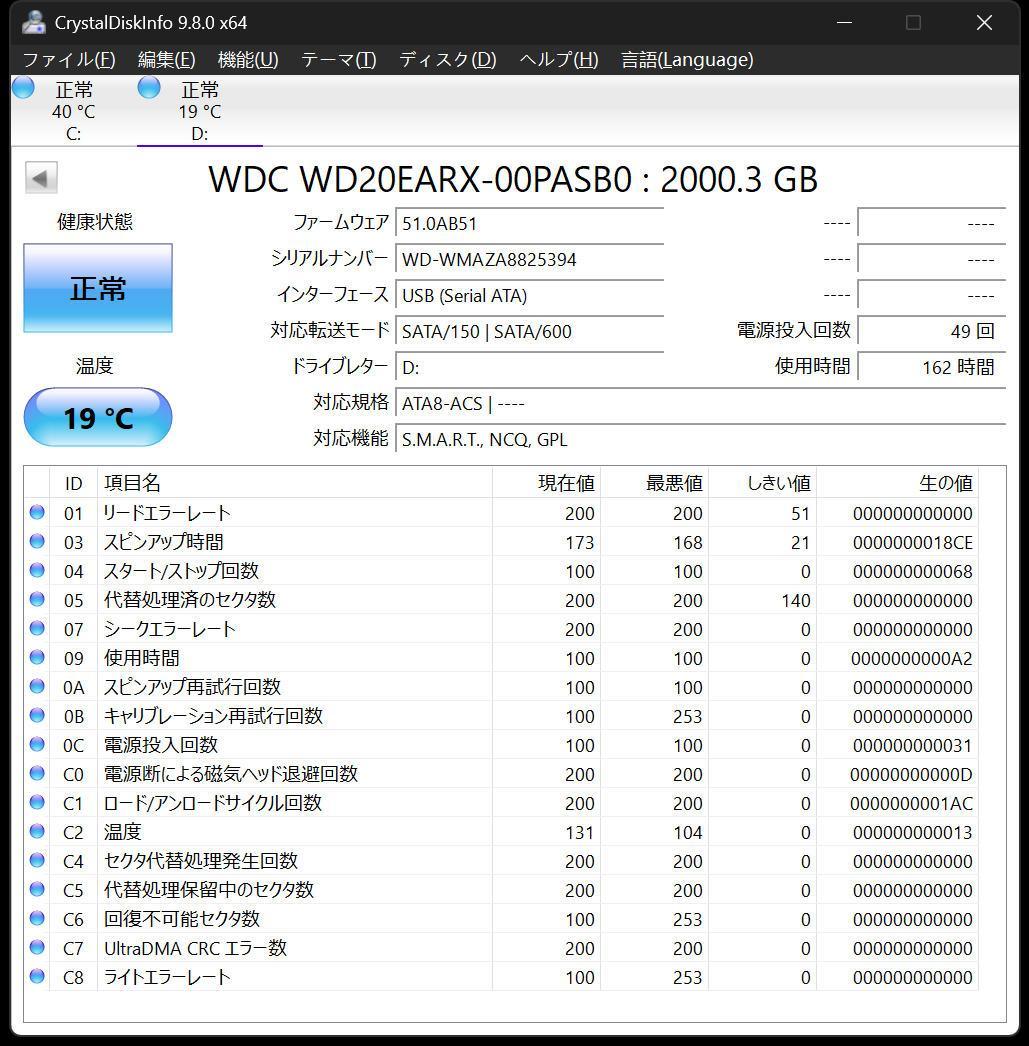This screenshot has width=1029, height=1046.
Task: Click status dot for ID 07 シークエラーレート
Action: (37, 628)
